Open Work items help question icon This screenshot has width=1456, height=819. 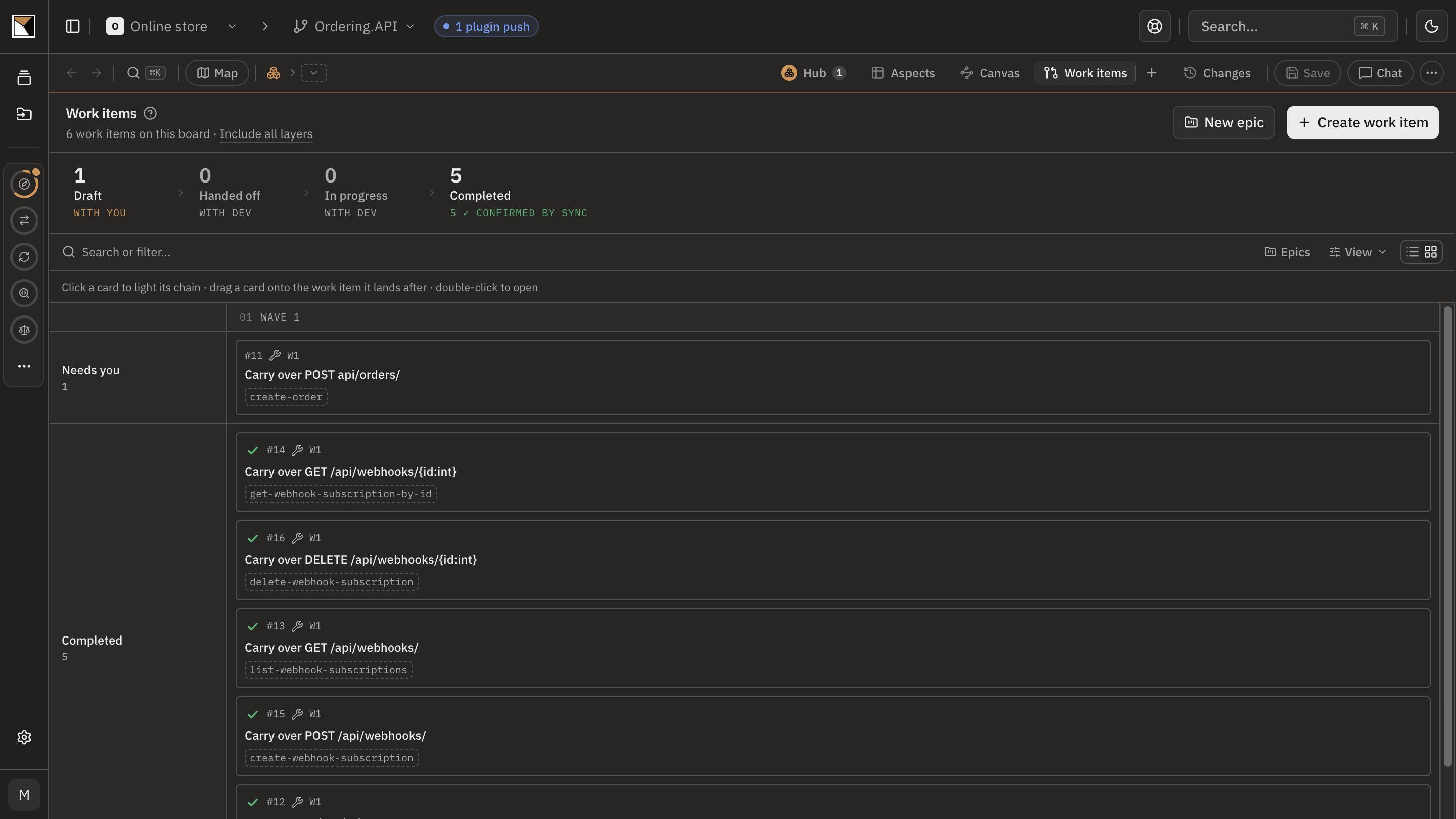click(150, 114)
